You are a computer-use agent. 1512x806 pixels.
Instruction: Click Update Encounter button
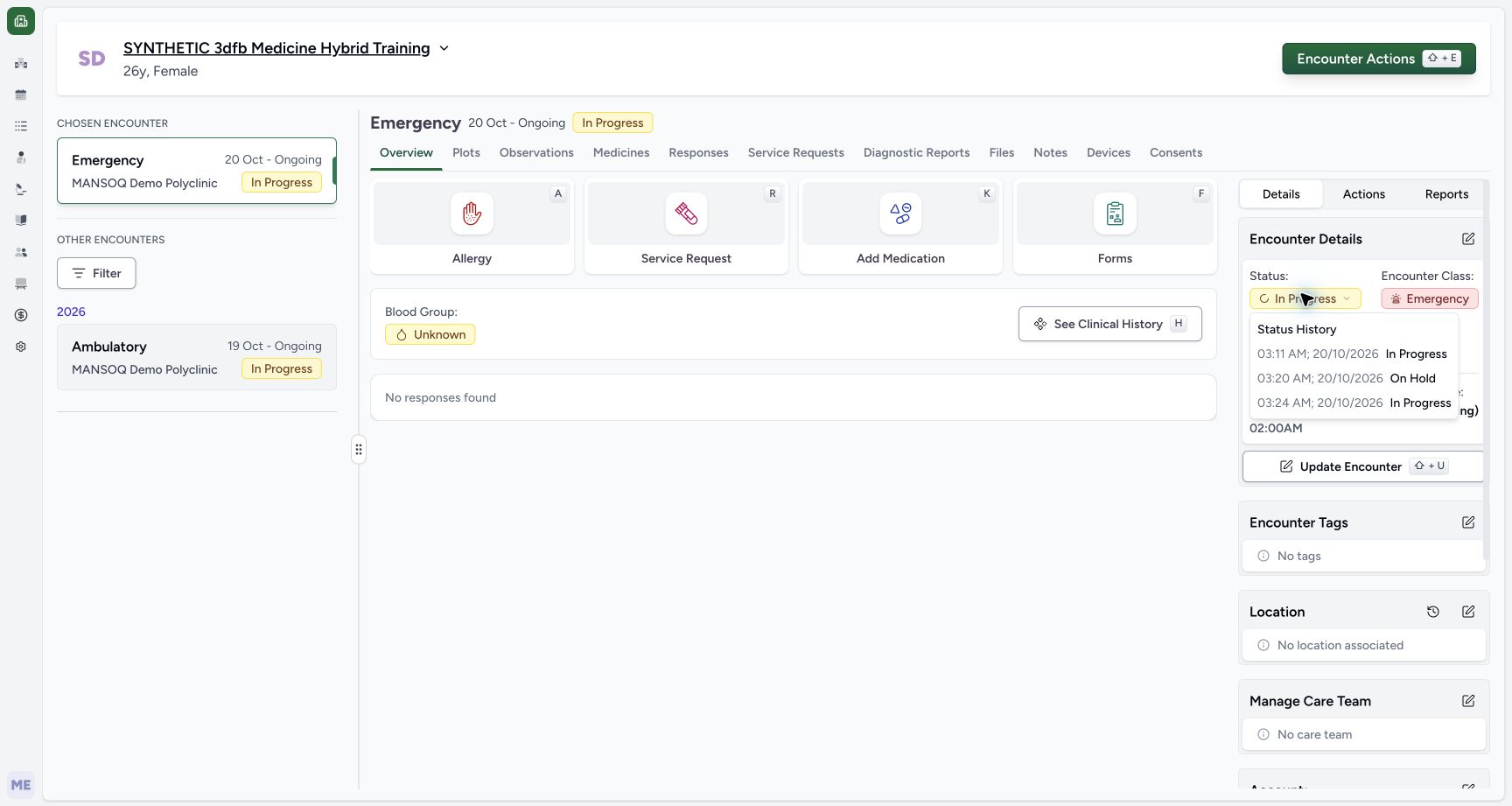[1363, 466]
